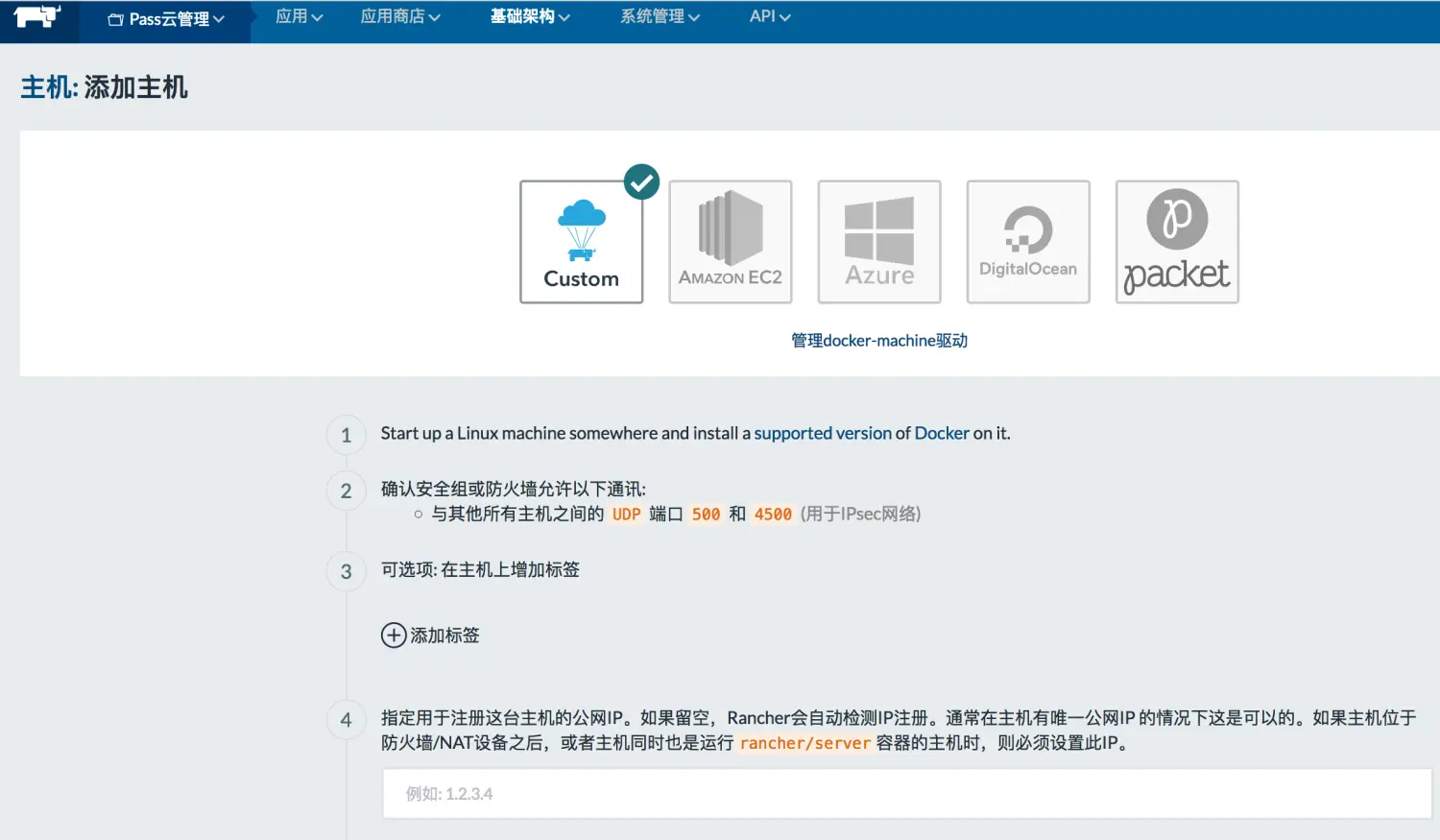Click the 添加标签 plus icon
This screenshot has width=1440, height=840.
coord(394,636)
